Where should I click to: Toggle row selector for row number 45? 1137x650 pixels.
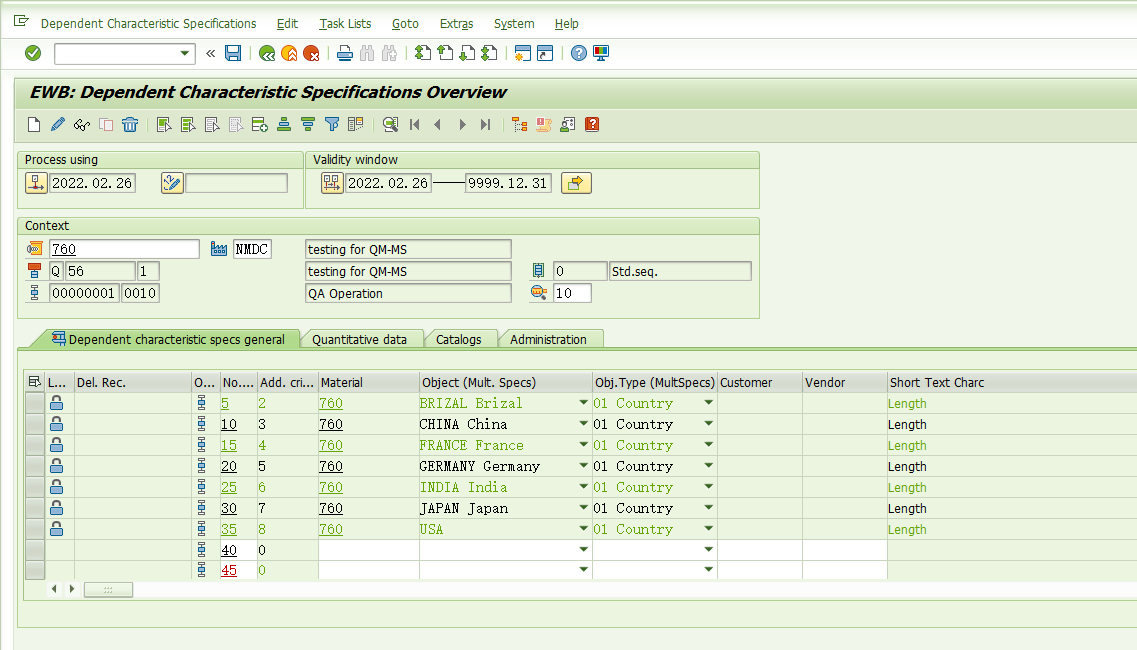(x=35, y=571)
